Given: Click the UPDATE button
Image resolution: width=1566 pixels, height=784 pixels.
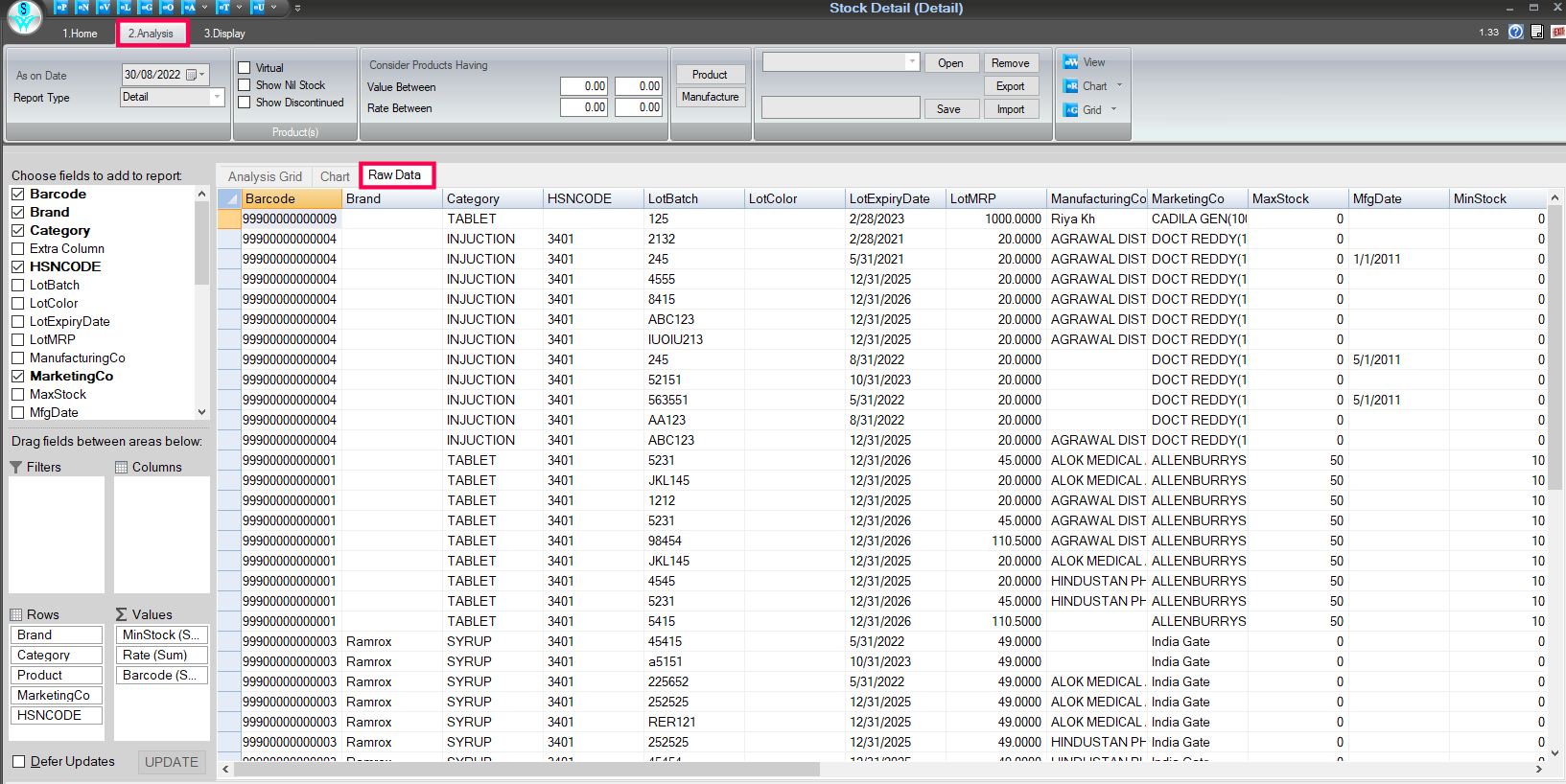Looking at the screenshot, I should coord(172,762).
